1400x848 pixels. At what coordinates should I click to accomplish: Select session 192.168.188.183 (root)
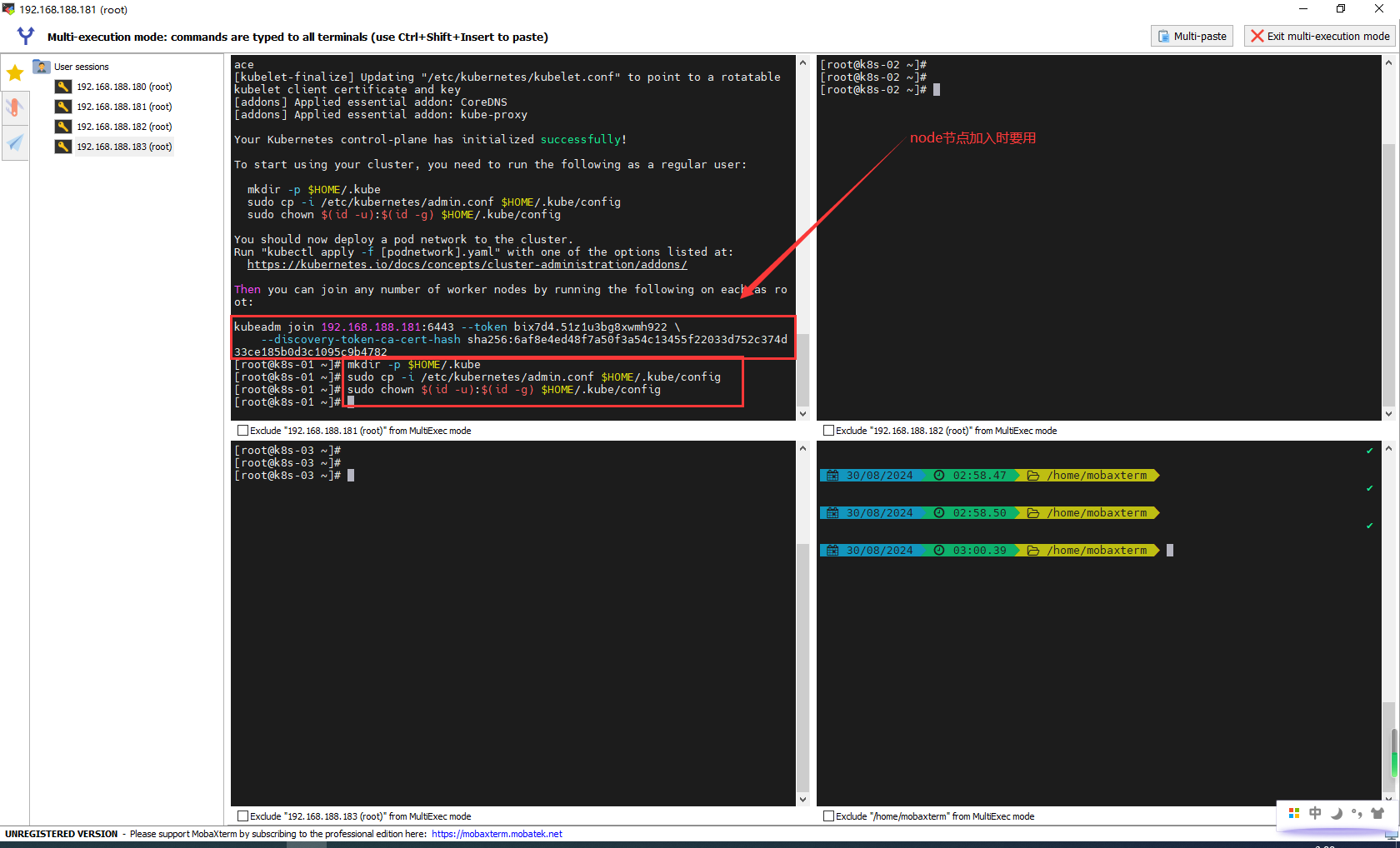click(124, 147)
